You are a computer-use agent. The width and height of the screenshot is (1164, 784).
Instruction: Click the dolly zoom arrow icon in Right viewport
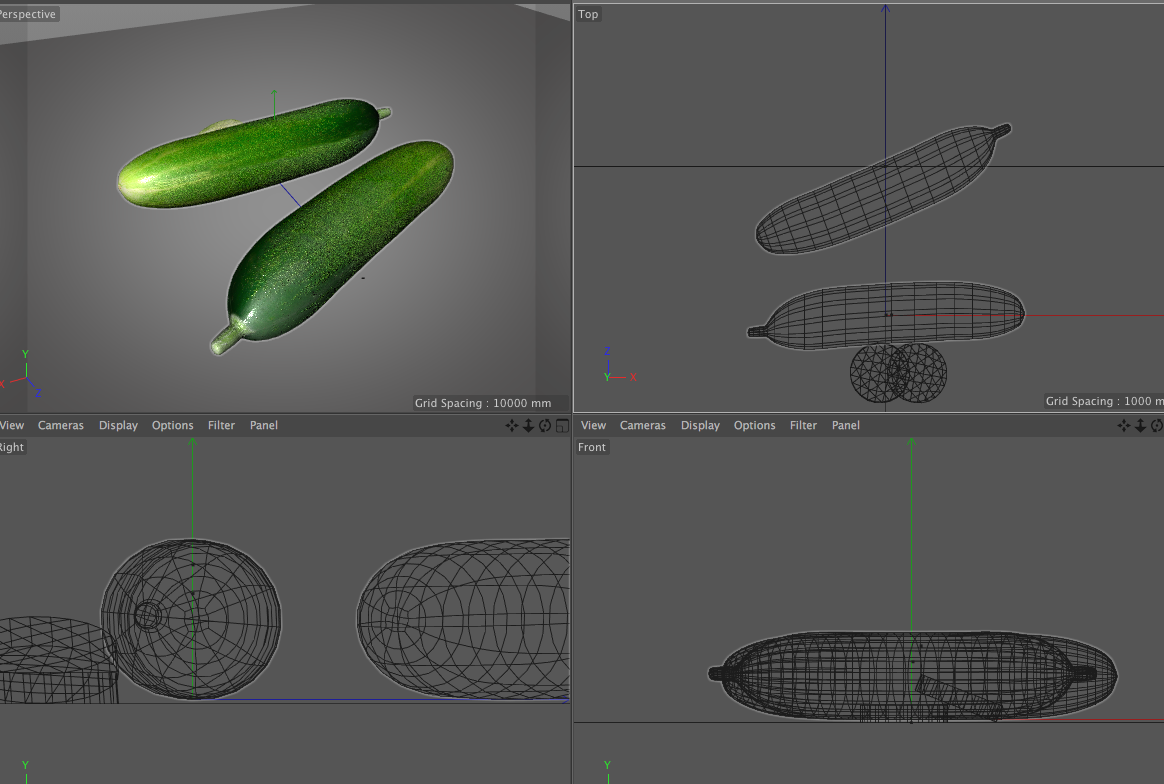528,426
